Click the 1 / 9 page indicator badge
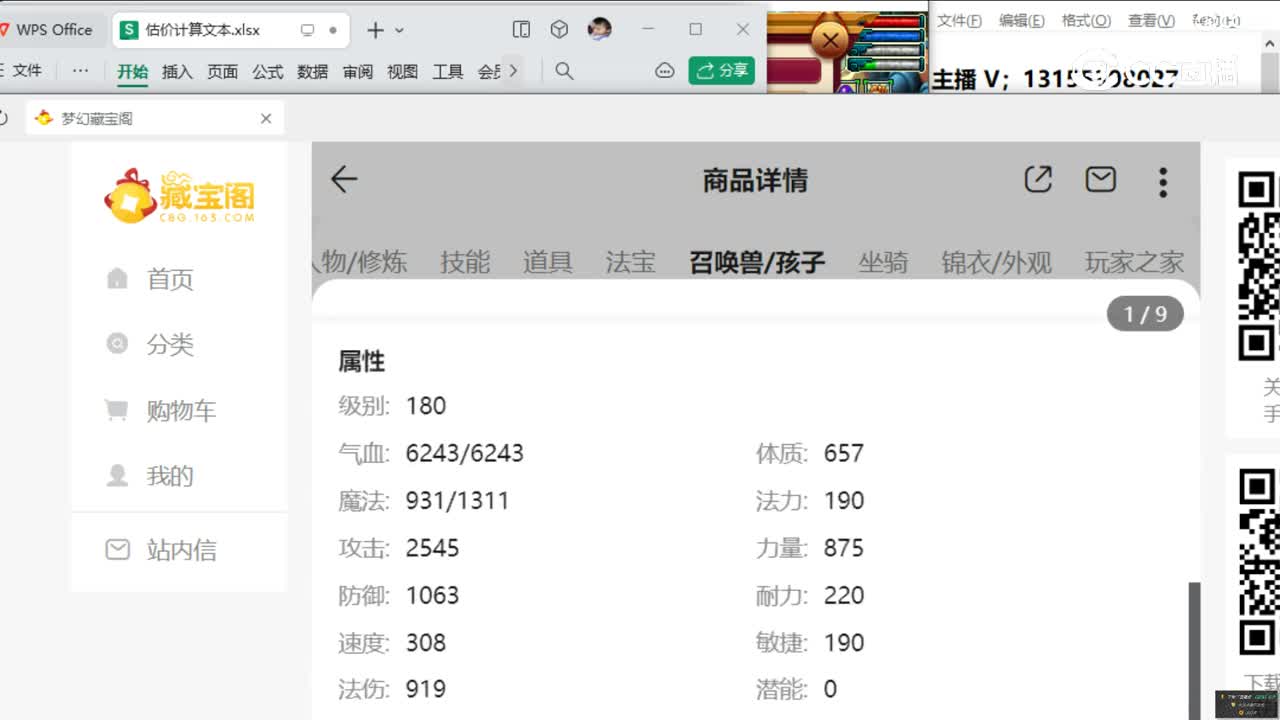Screen dimensions: 1280x720 (1145, 314)
